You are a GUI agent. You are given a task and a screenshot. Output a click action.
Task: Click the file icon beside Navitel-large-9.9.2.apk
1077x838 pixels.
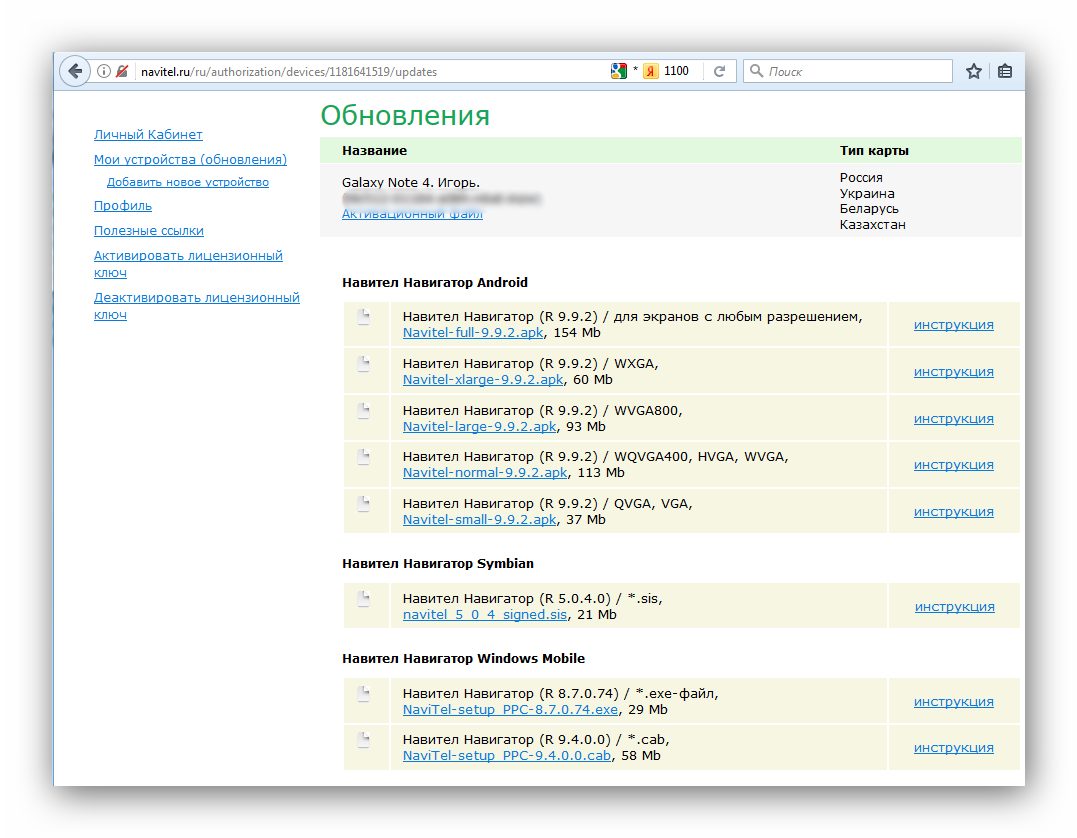click(364, 411)
